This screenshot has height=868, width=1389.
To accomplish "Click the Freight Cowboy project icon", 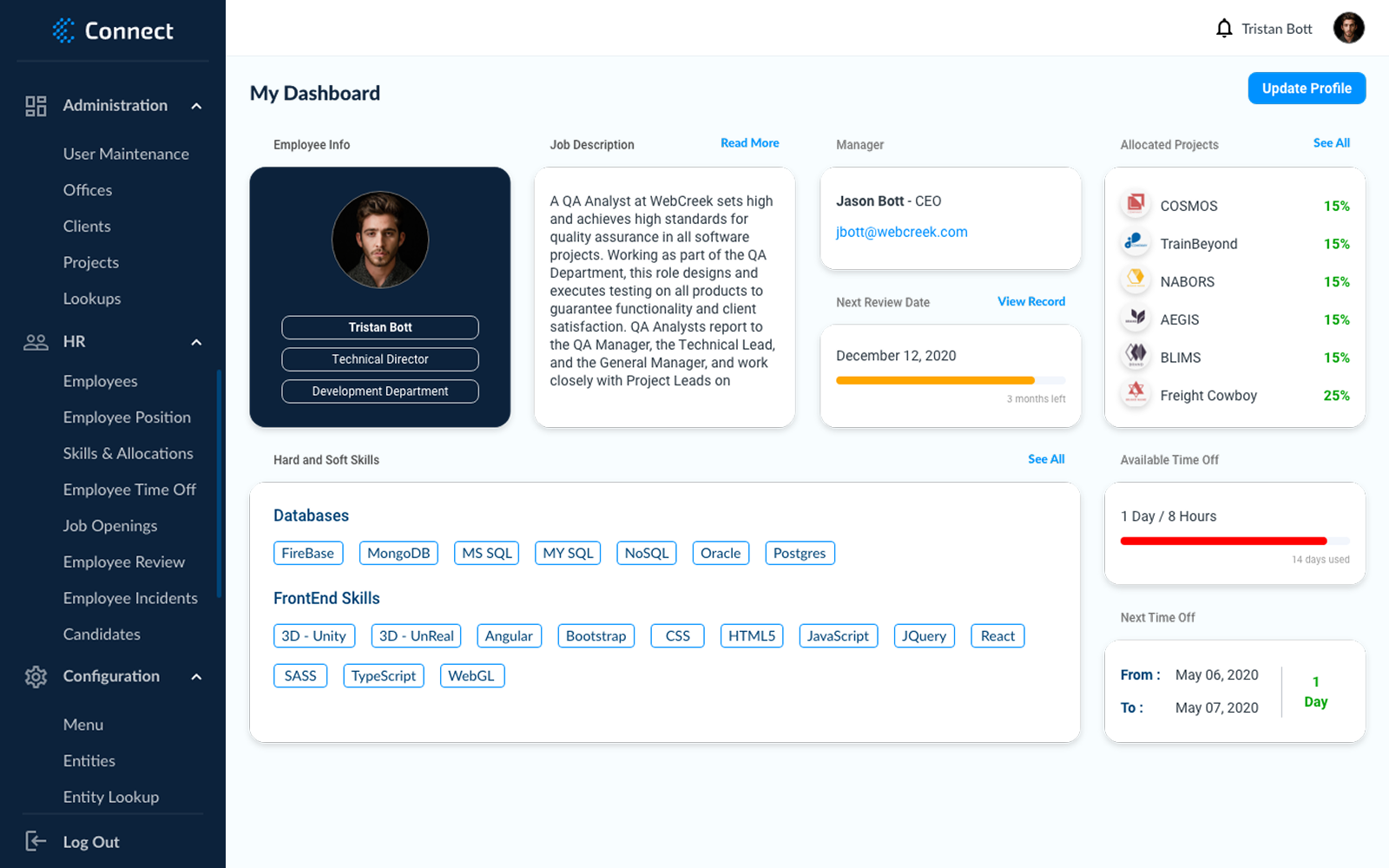I will tap(1136, 393).
